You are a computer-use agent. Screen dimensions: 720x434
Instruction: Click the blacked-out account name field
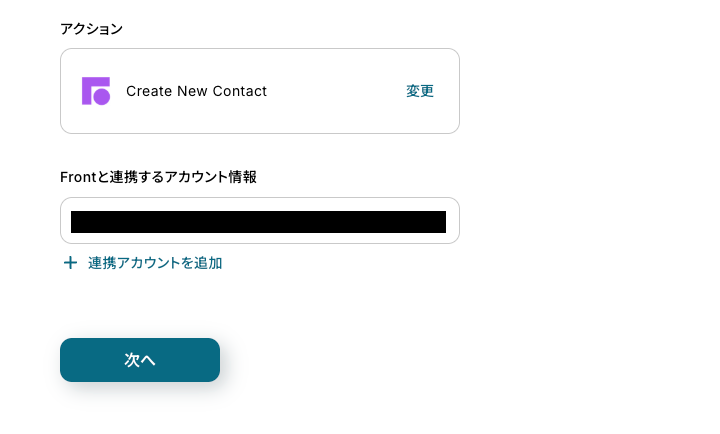258,222
